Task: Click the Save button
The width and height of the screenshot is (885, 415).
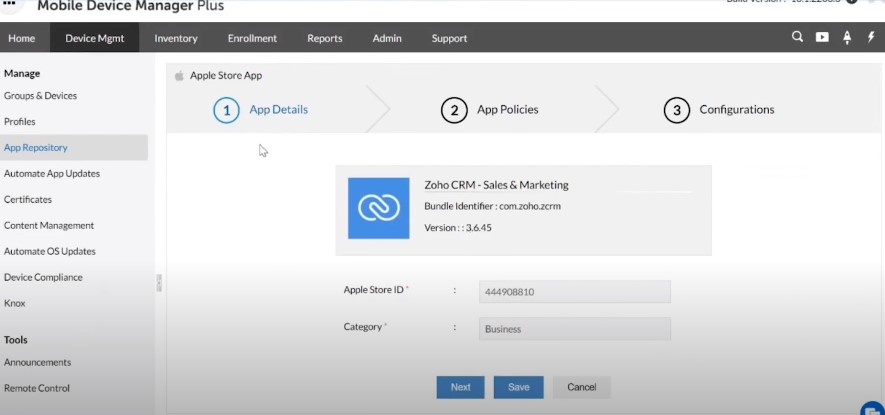Action: [x=518, y=387]
